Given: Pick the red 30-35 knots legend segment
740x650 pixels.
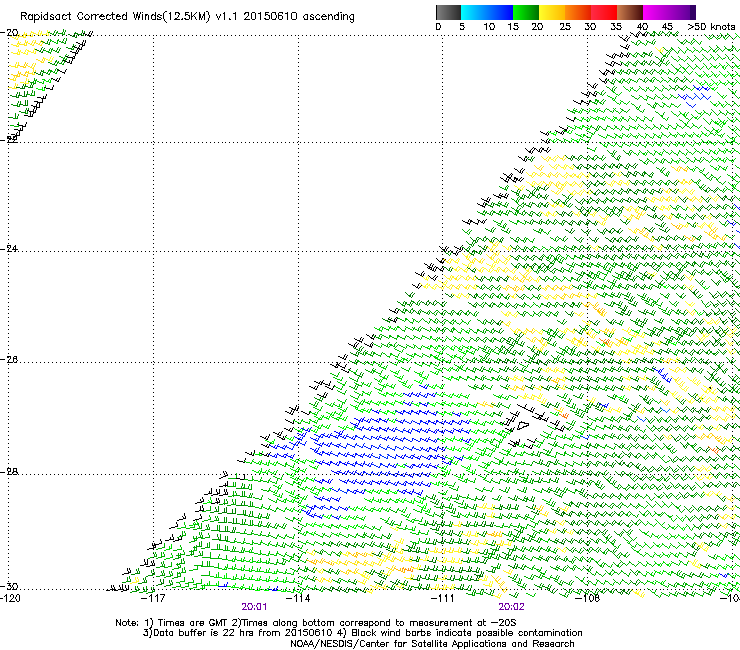Looking at the screenshot, I should tap(604, 12).
